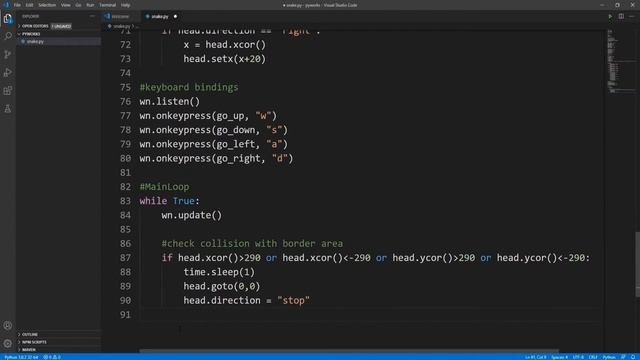Click 'time.sleep(1)' on line 88
The image size is (640, 360).
tap(219, 272)
